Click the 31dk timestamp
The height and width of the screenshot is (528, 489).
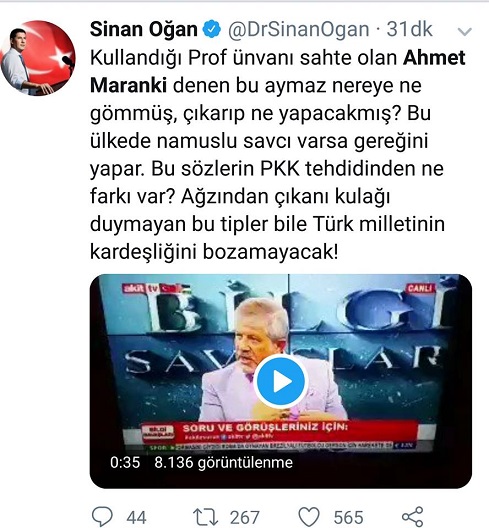(x=409, y=29)
